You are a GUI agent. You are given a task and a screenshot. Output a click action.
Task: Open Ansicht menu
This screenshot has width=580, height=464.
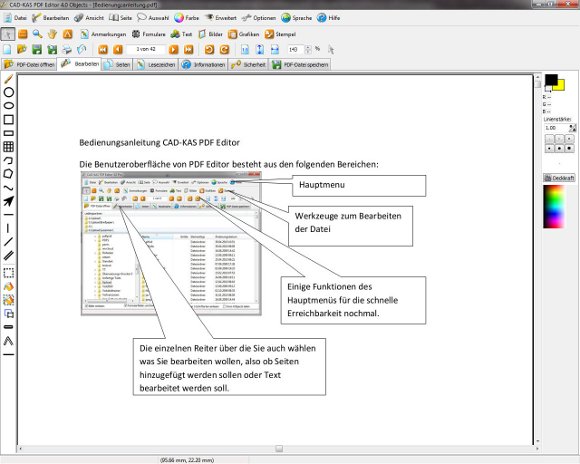[x=89, y=18]
